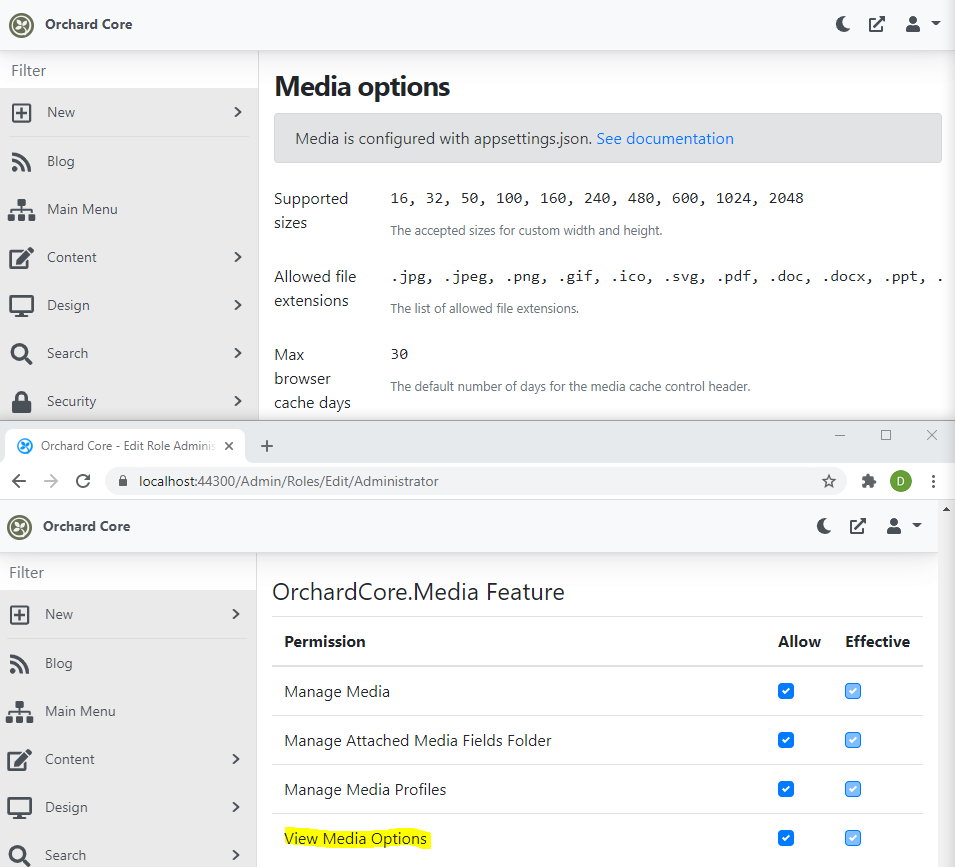Click Effective checkbox for Manage Media
Image resolution: width=955 pixels, height=867 pixels.
[x=853, y=691]
